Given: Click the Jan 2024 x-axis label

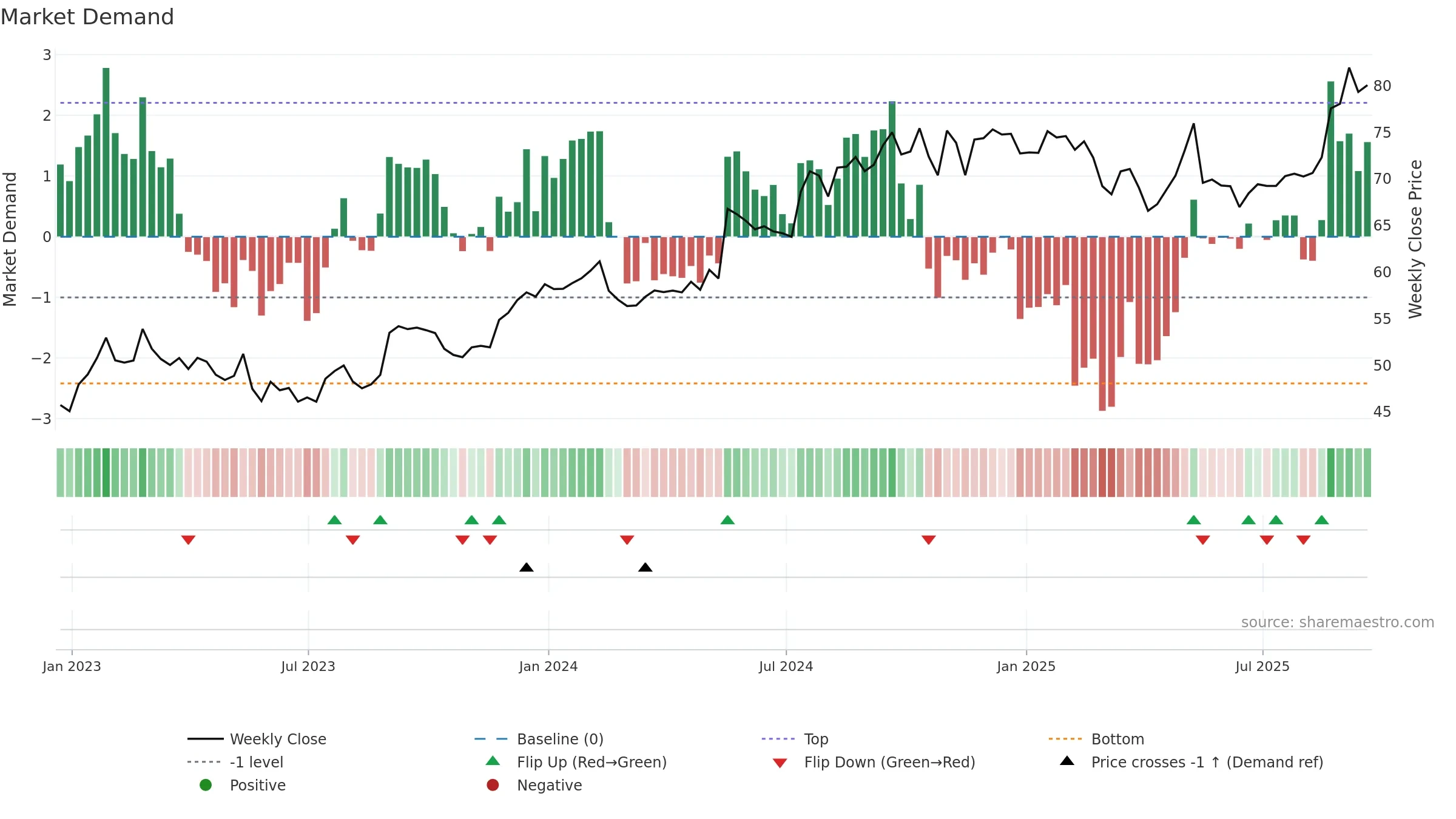Looking at the screenshot, I should (548, 666).
